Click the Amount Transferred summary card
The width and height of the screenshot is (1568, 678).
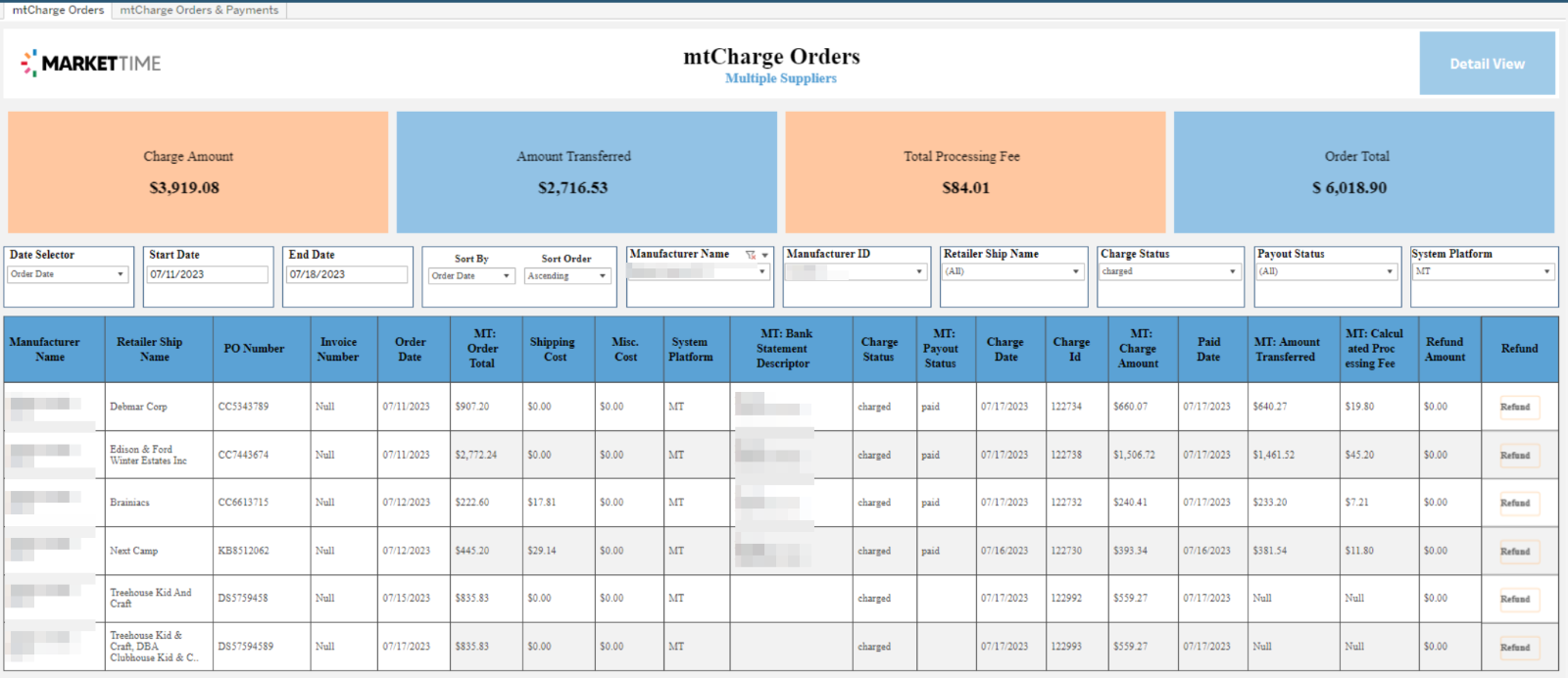(586, 172)
